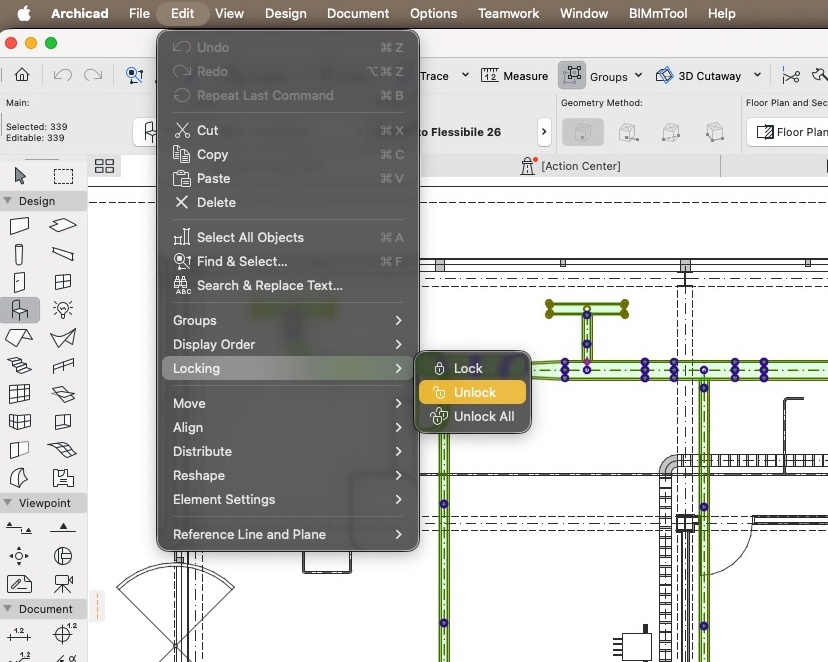828x662 pixels.
Task: Select the Skylight tool
Action: (x=63, y=393)
